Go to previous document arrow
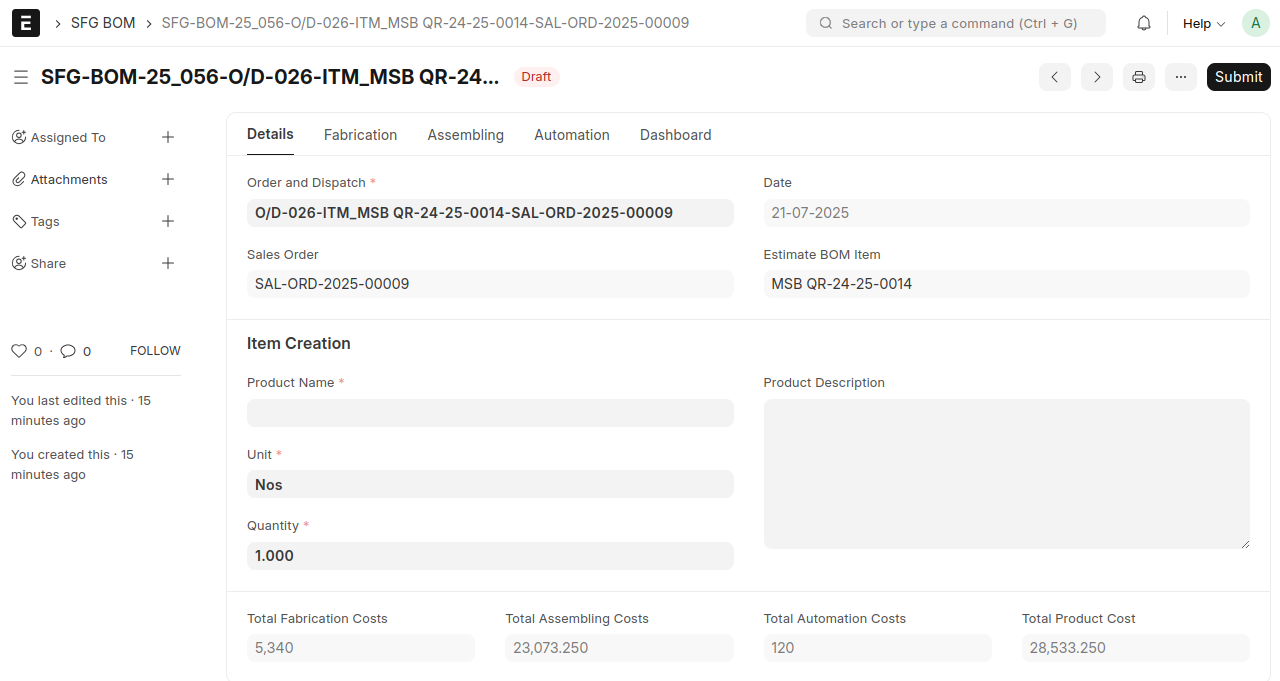 (1054, 77)
